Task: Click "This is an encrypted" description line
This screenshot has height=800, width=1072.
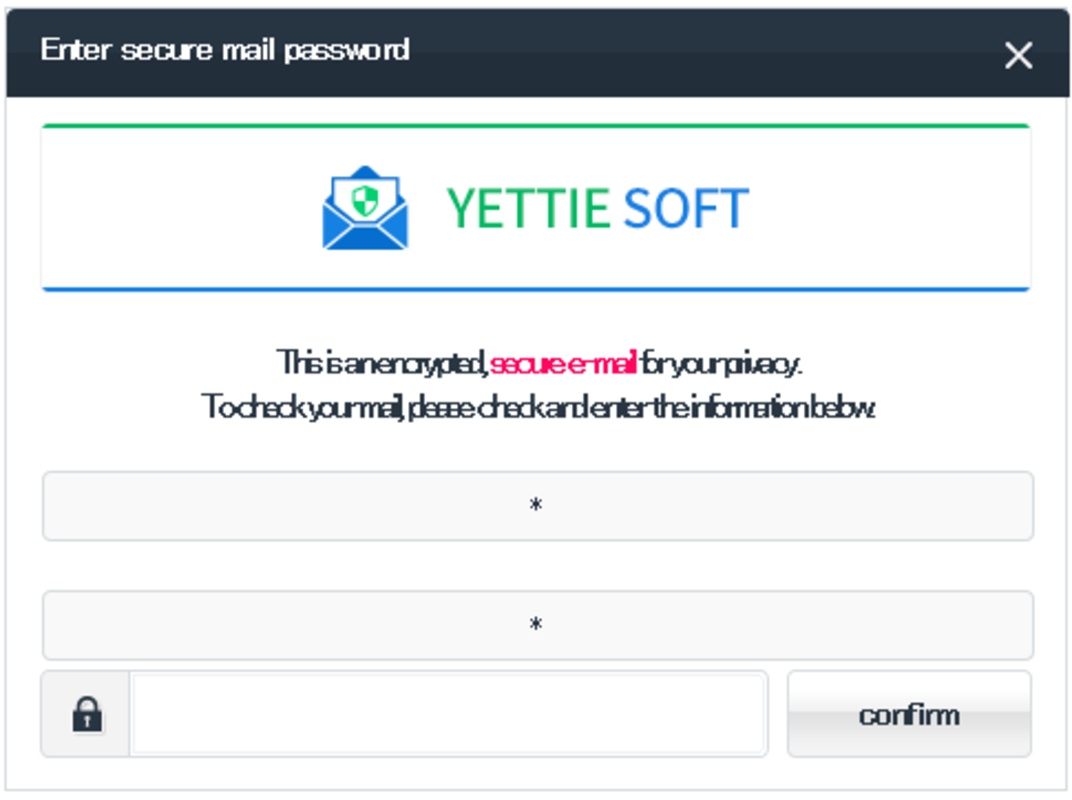Action: 384,363
